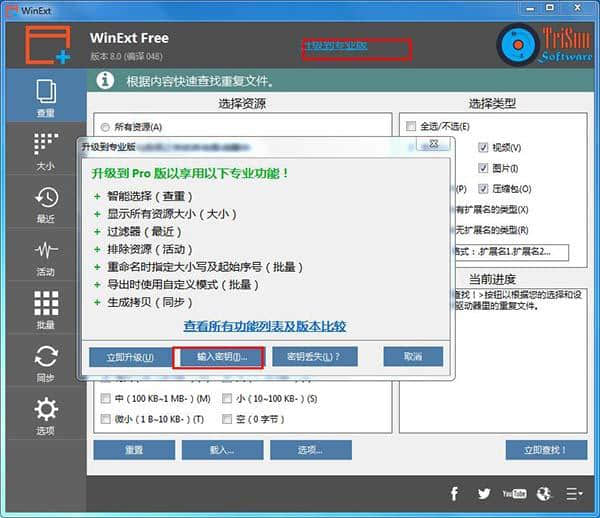This screenshot has height=518, width=600.
Task: Select the 所有资源(A) radio button
Action: tap(105, 127)
